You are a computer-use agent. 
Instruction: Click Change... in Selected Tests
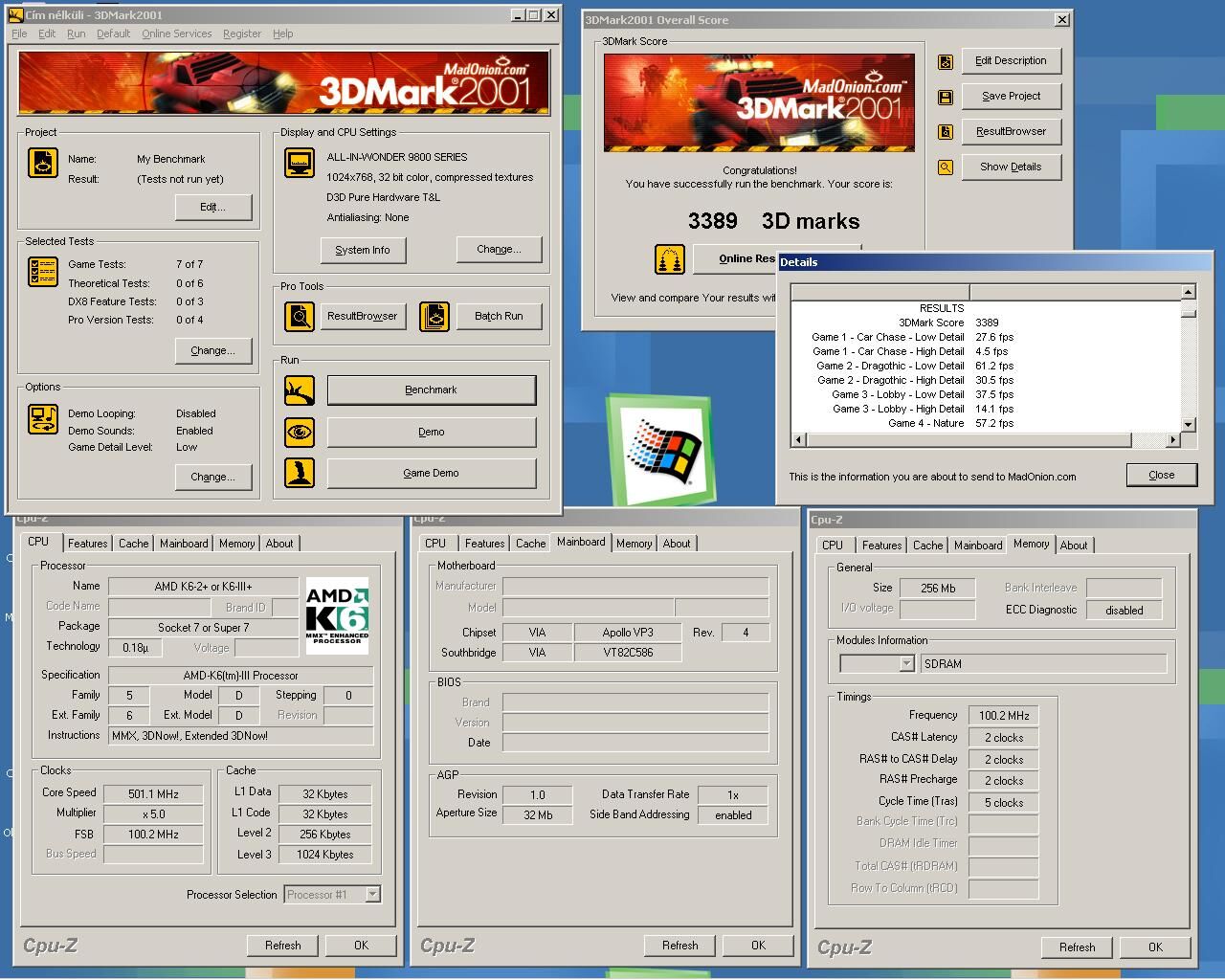(213, 350)
